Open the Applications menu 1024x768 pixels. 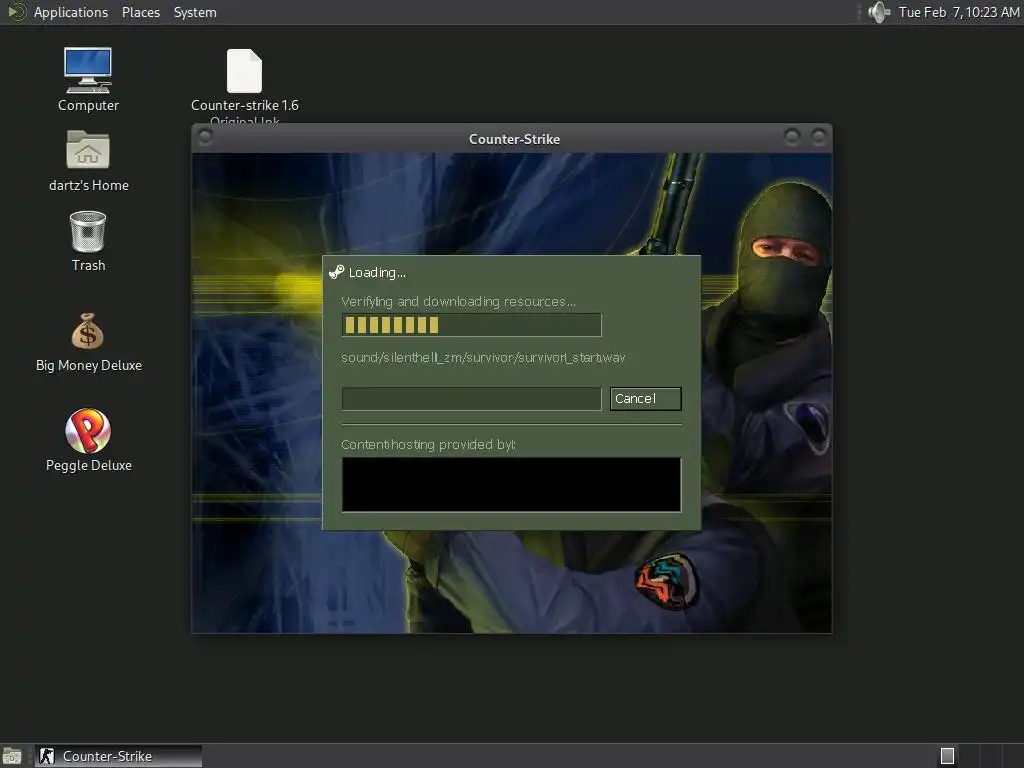[71, 12]
